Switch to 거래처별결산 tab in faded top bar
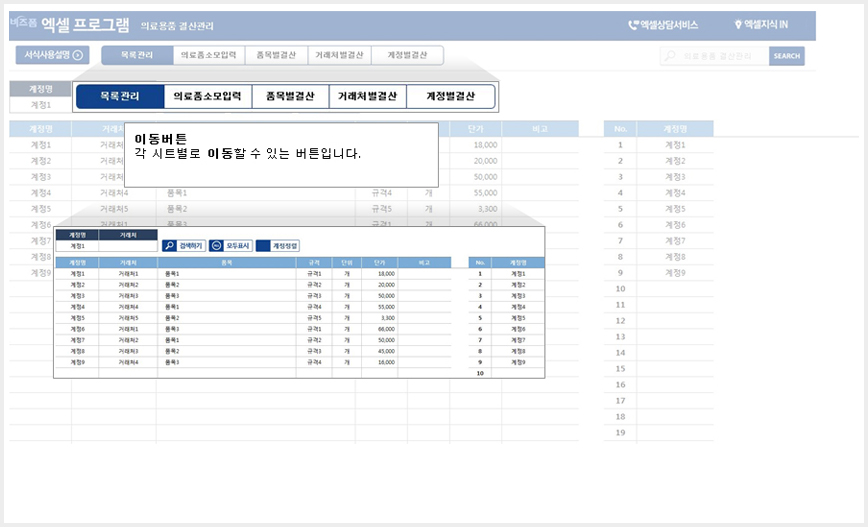The width and height of the screenshot is (868, 527). click(x=339, y=55)
